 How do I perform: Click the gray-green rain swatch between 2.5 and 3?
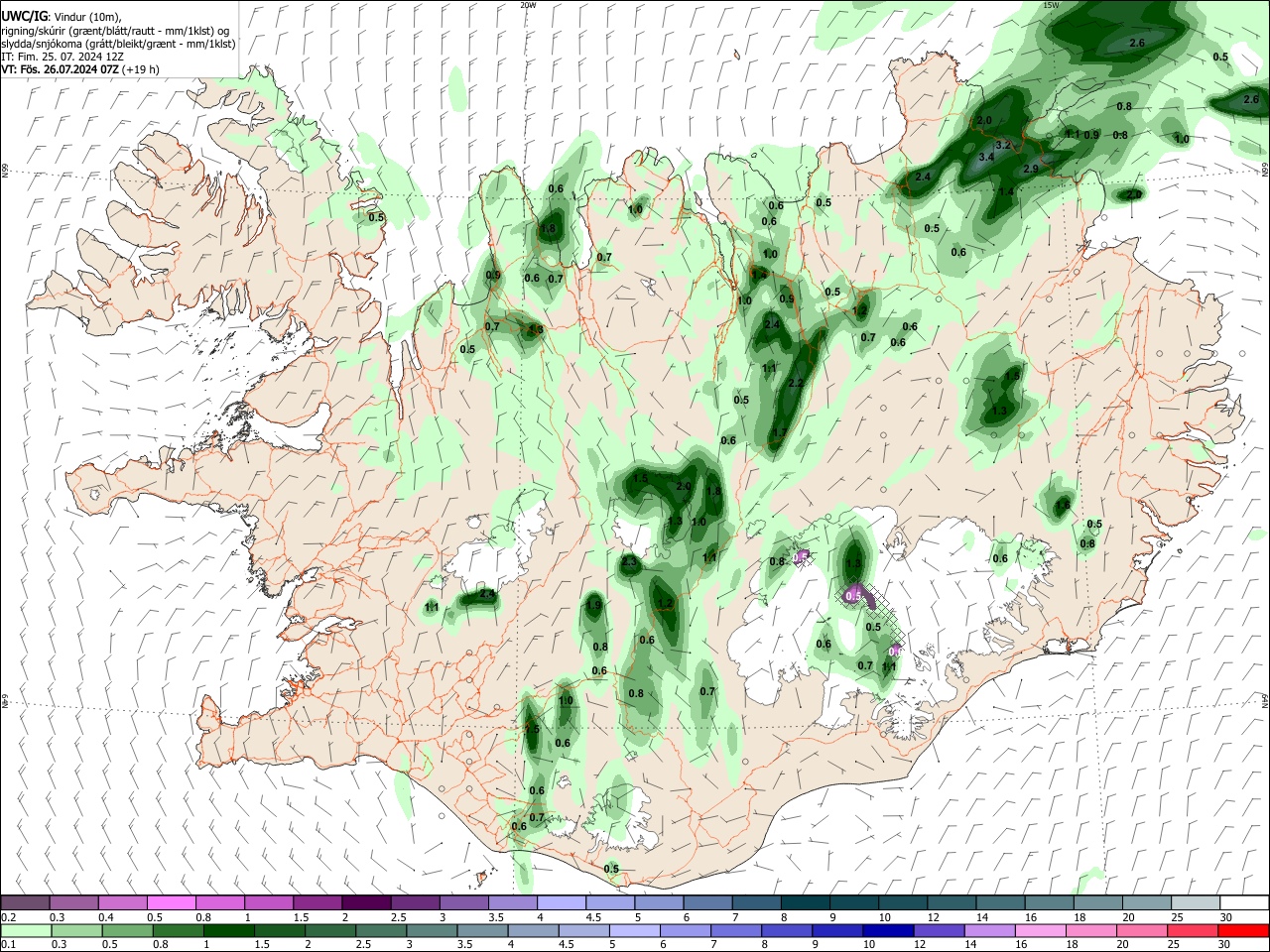click(x=381, y=930)
